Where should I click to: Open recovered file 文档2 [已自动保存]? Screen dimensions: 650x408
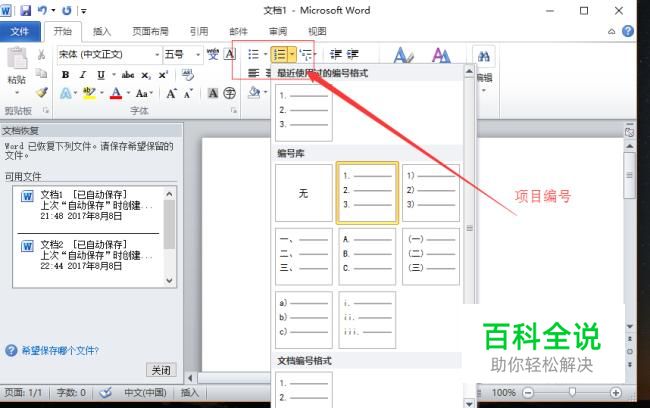click(88, 255)
